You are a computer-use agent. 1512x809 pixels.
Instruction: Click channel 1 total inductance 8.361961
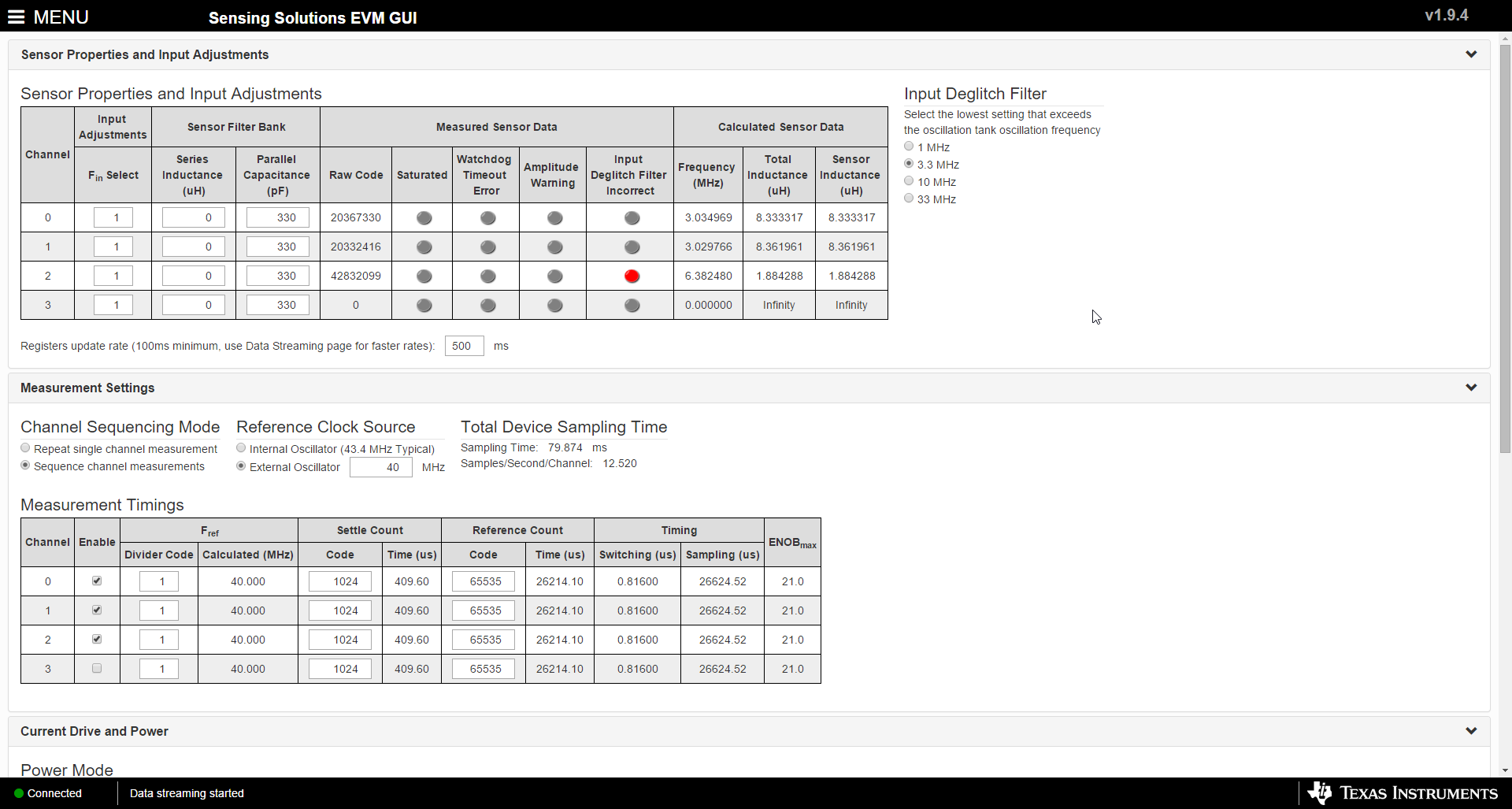click(x=780, y=247)
